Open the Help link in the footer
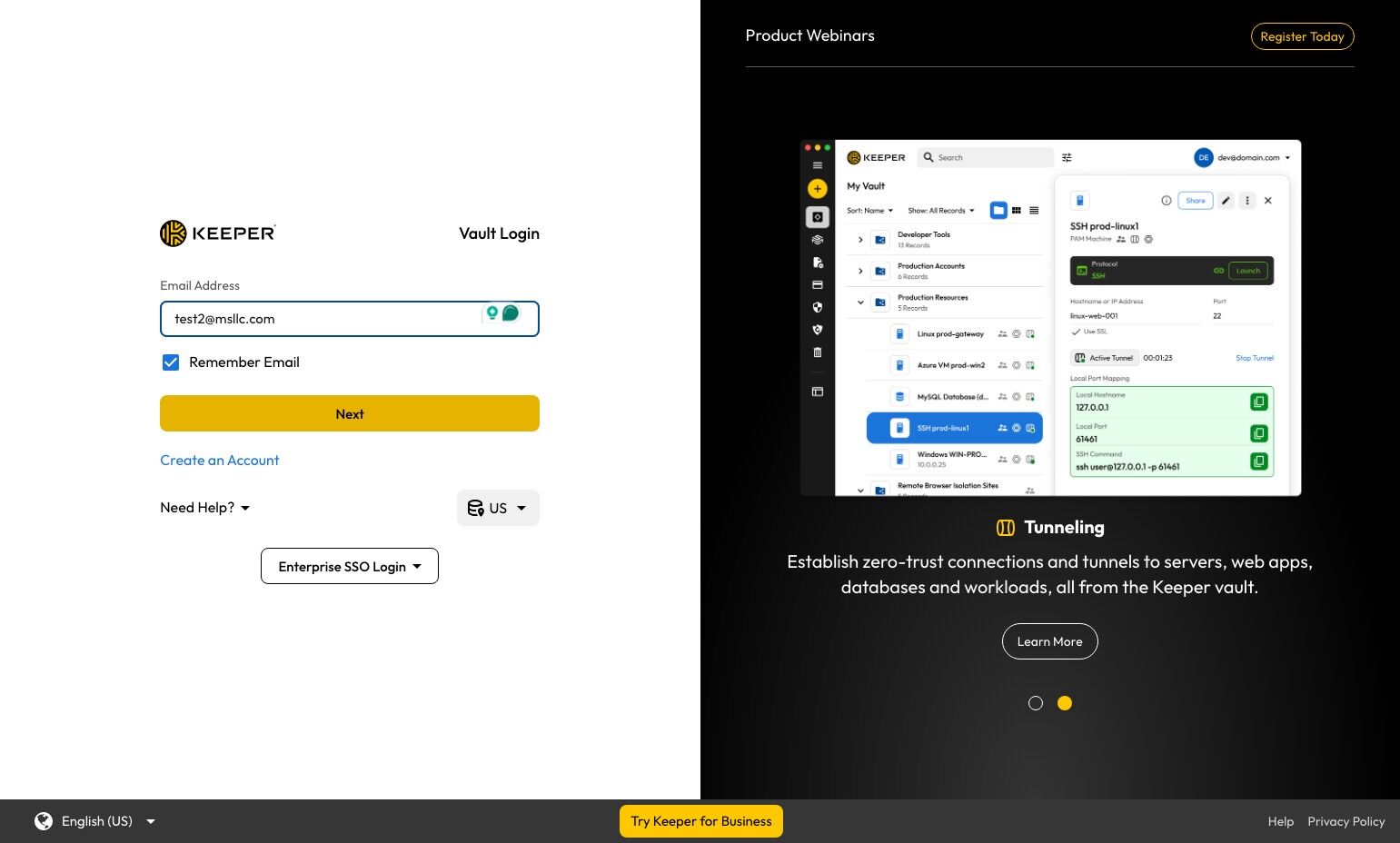 (x=1281, y=821)
